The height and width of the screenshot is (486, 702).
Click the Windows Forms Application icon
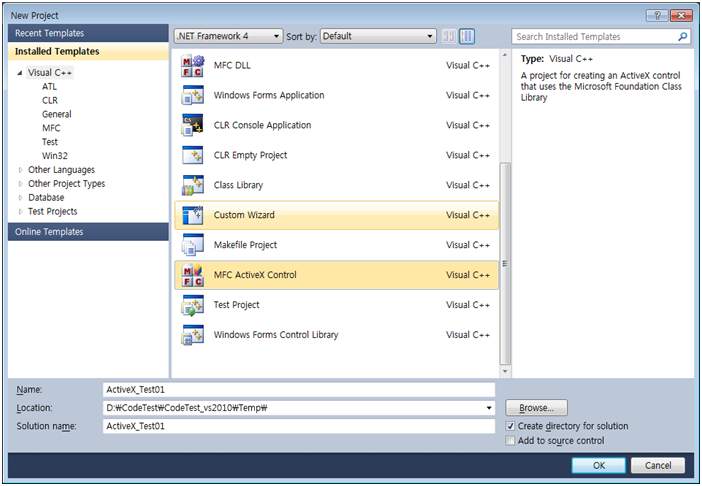[x=193, y=95]
